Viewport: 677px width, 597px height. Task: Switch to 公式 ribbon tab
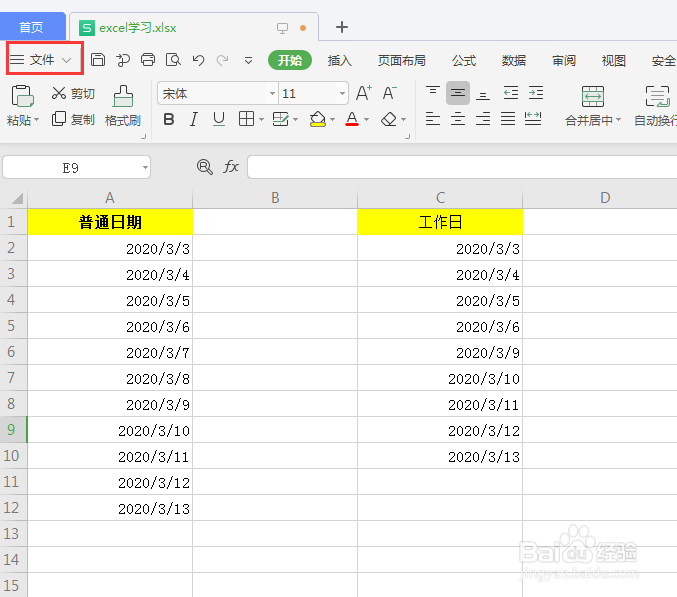[x=464, y=60]
